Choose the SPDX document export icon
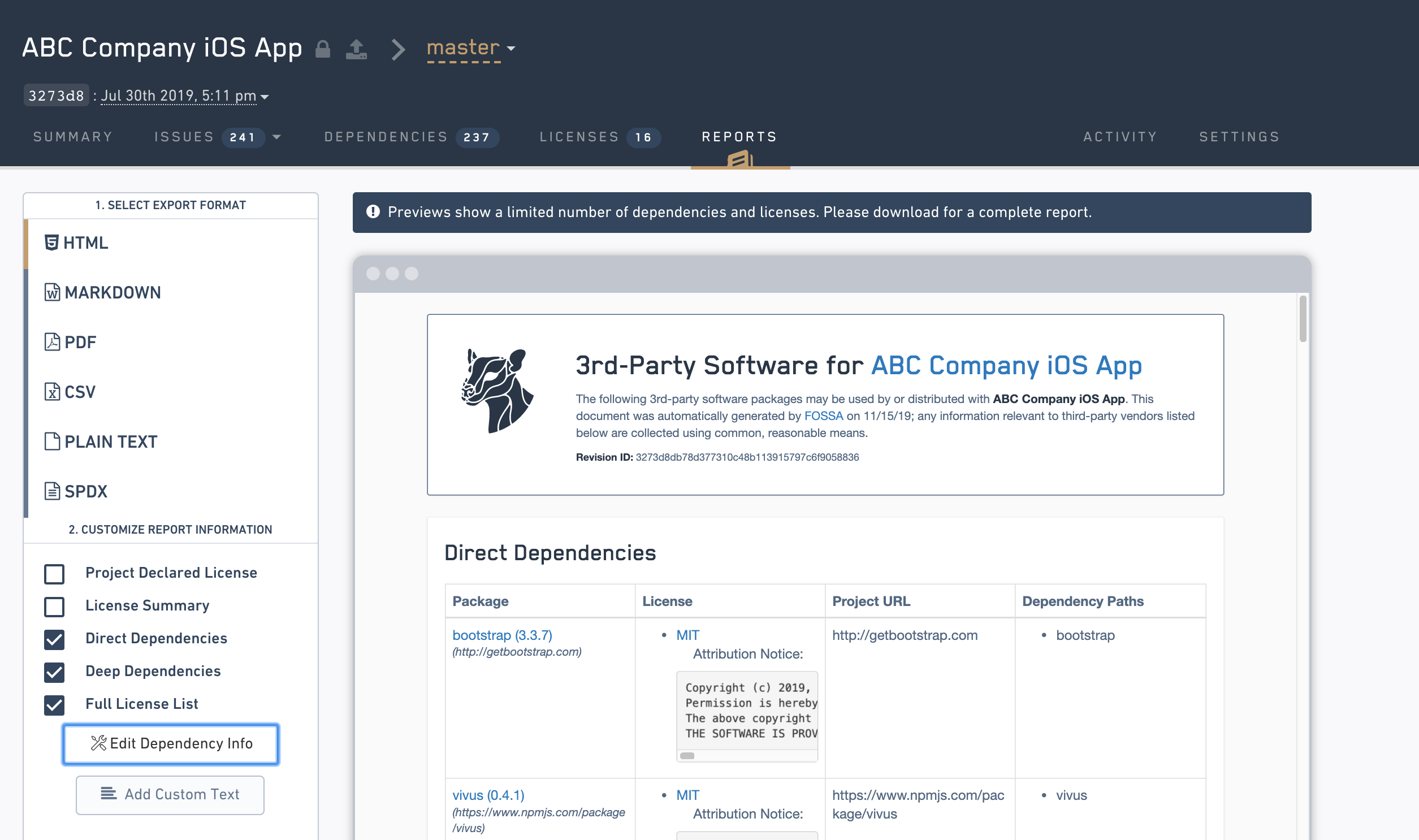 tap(51, 491)
